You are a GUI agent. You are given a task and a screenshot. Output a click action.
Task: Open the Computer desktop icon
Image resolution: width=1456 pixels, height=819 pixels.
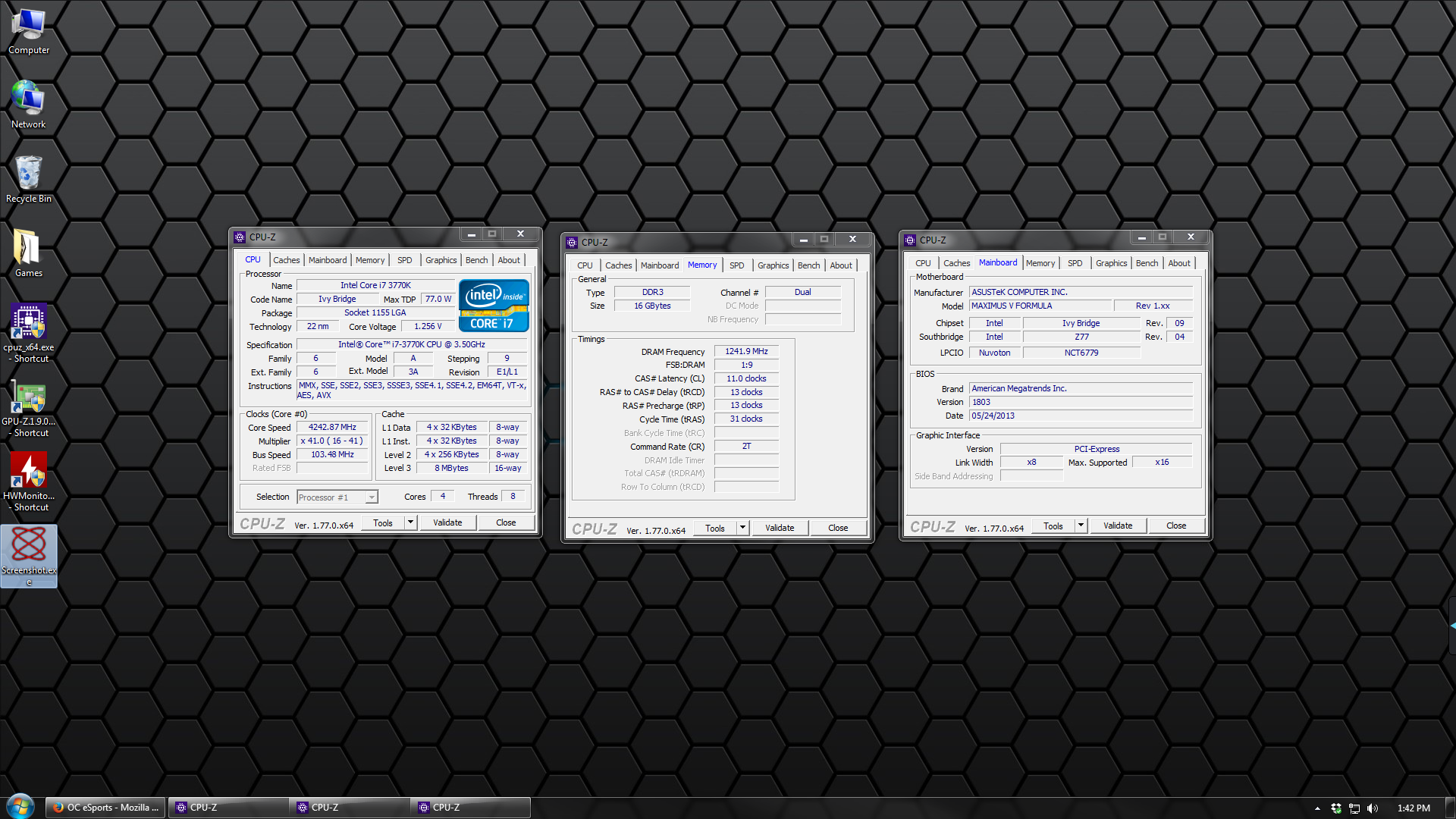click(29, 30)
